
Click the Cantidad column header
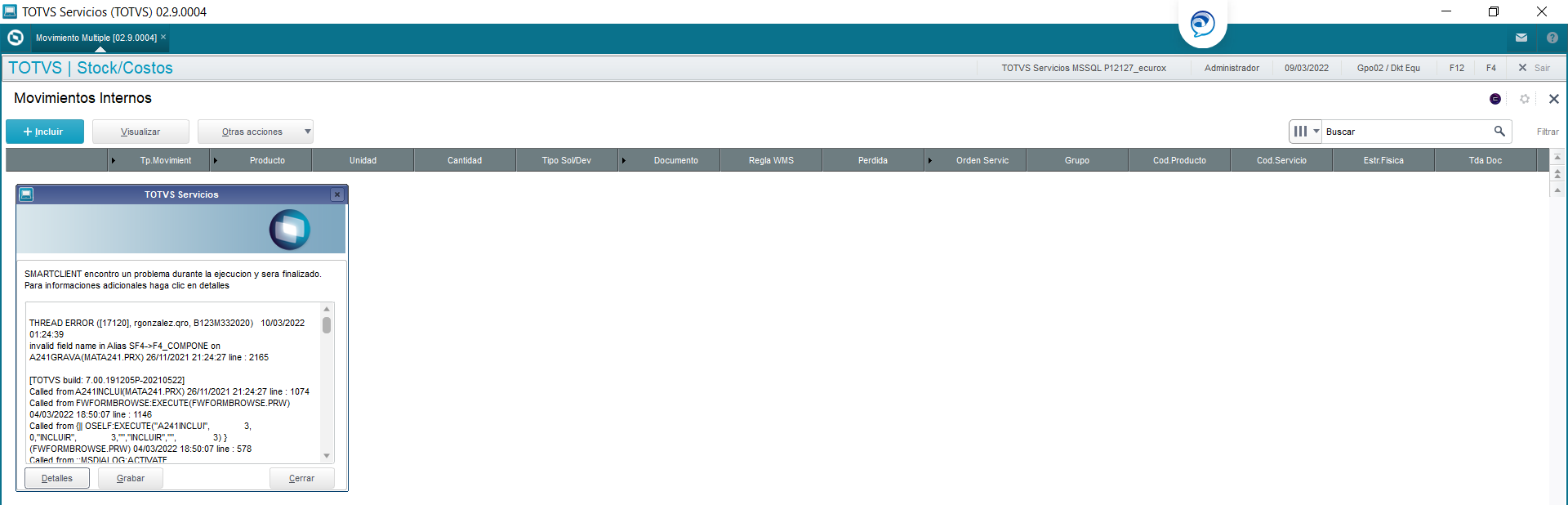point(465,160)
